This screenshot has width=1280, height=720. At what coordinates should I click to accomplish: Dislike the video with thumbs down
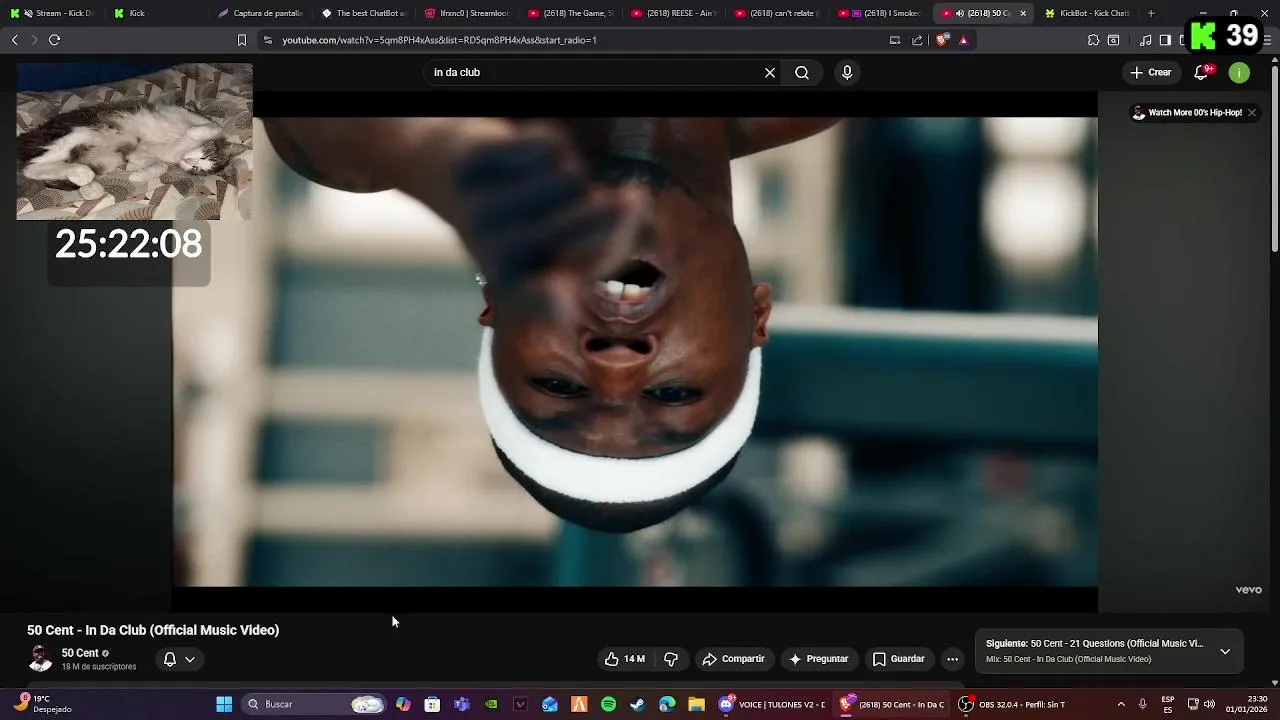pyautogui.click(x=671, y=659)
